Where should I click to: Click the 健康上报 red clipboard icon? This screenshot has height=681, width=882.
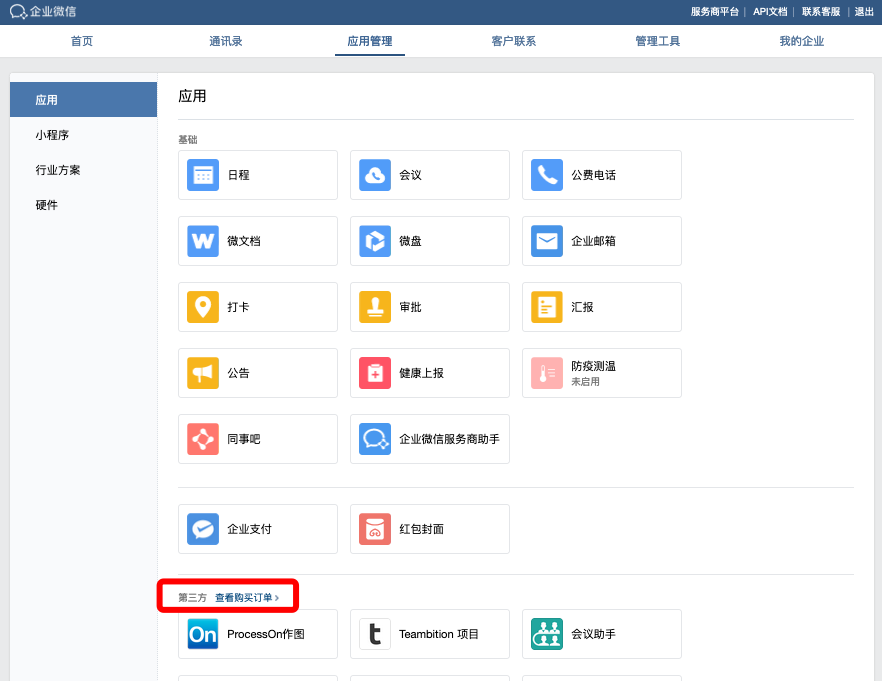click(x=375, y=373)
